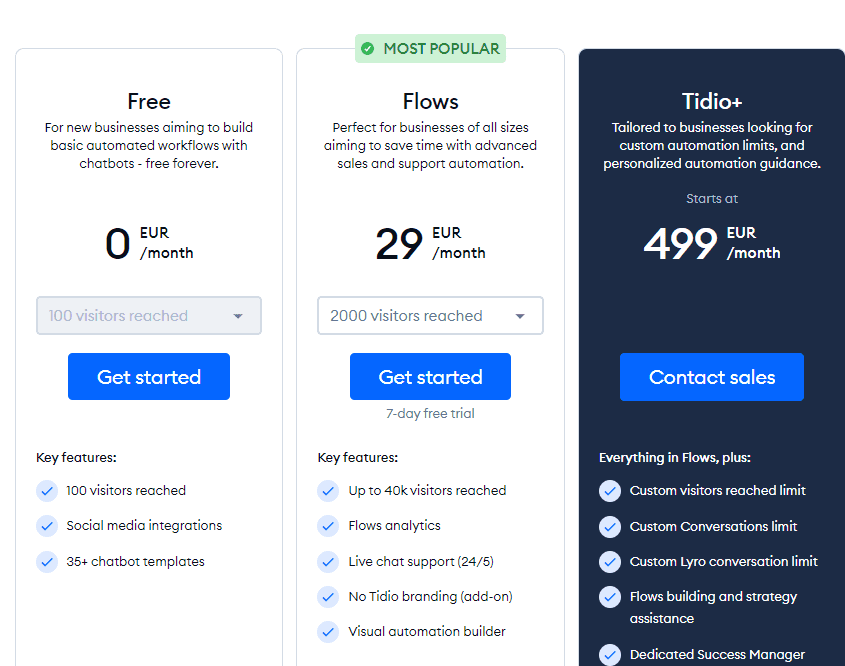Click the arrow on the Flows visitors selector
The height and width of the screenshot is (666, 845).
tap(520, 316)
